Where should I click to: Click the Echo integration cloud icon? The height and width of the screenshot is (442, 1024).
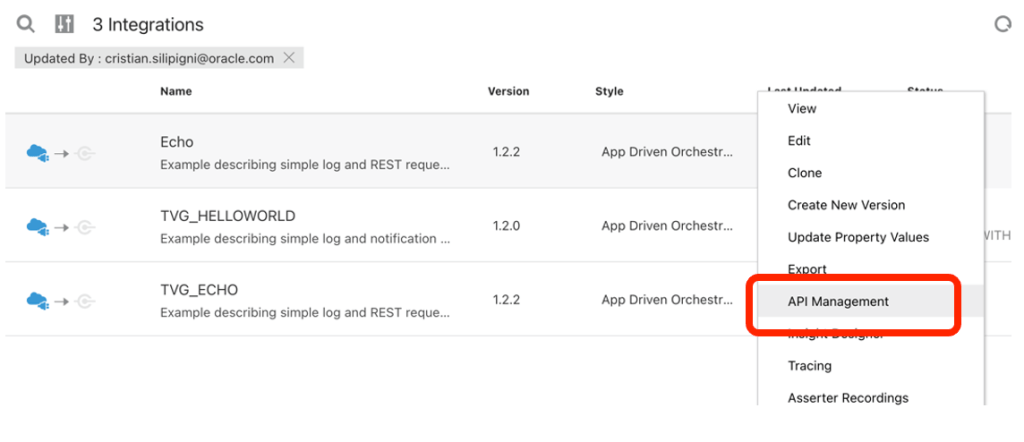37,153
